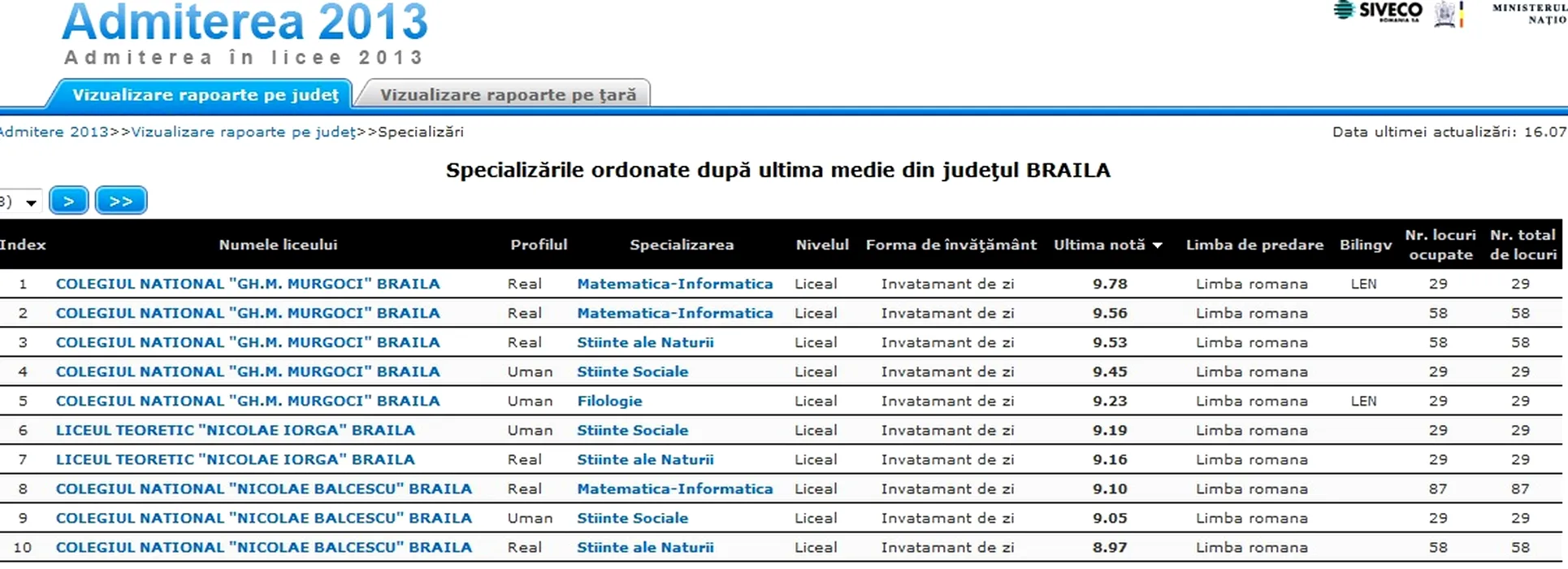
Task: Open Stiinte ale Naturii link in row 10
Action: tap(645, 547)
